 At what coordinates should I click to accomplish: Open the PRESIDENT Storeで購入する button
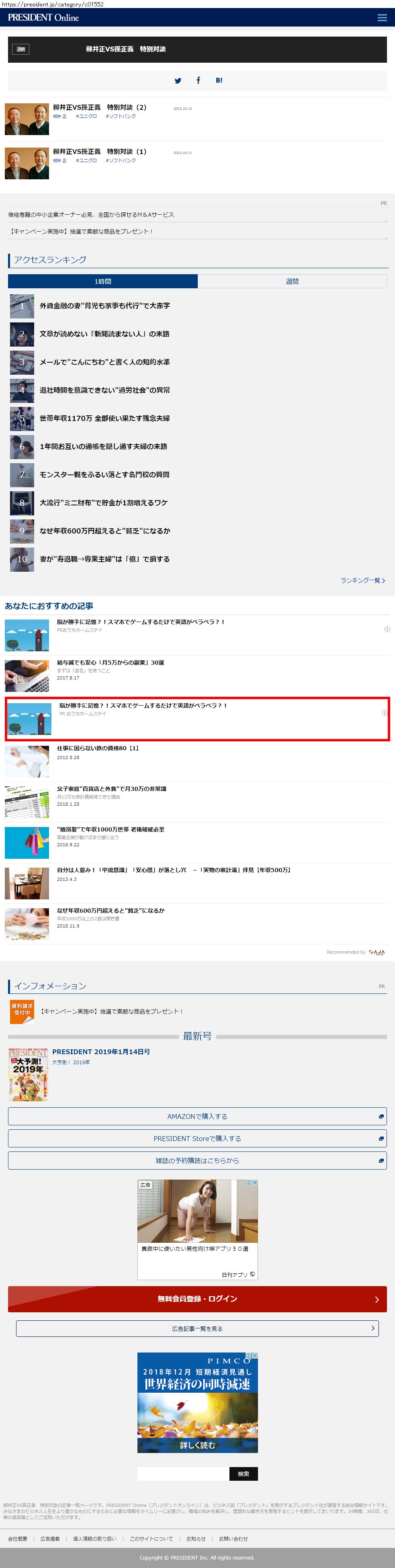point(197,1138)
